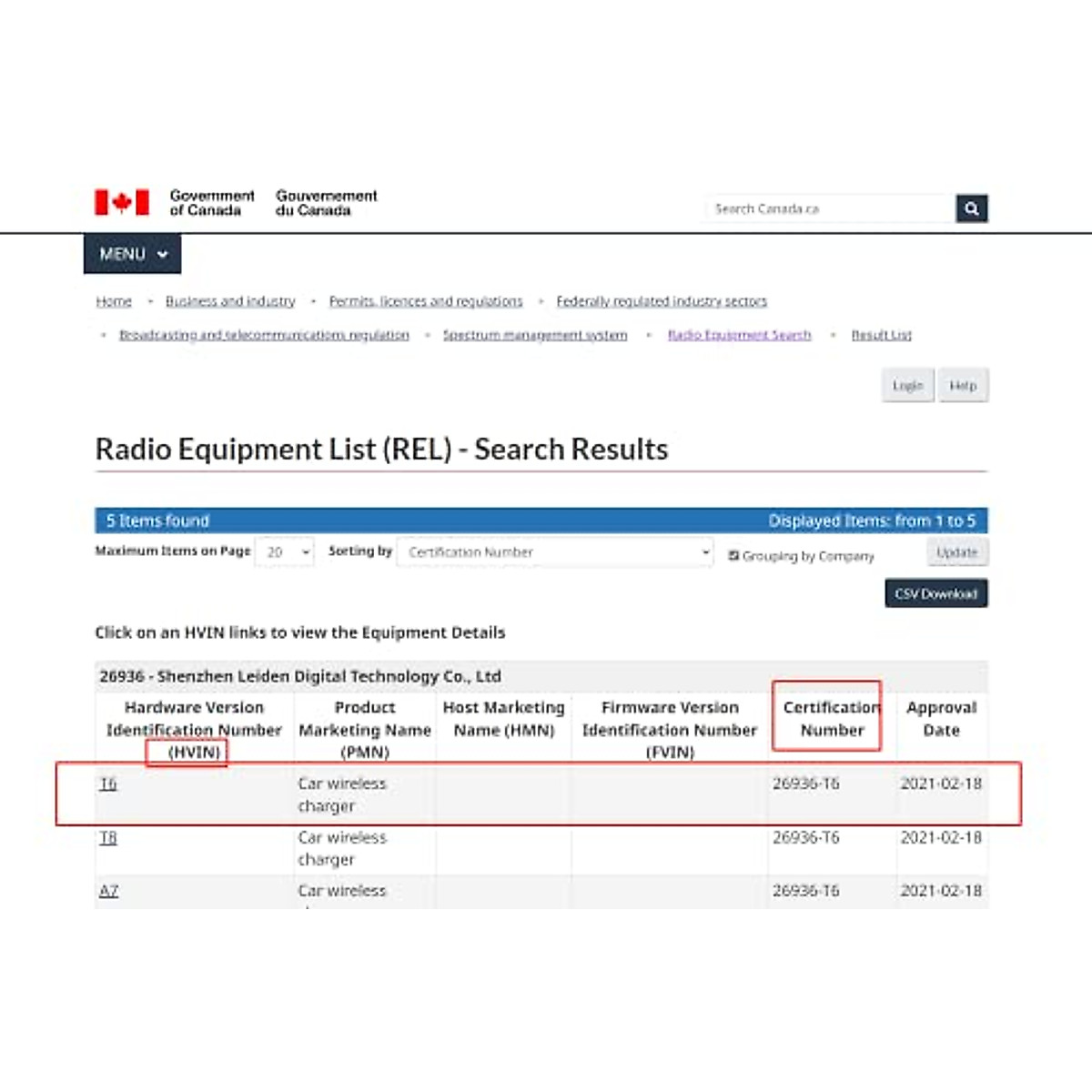The image size is (1092, 1092).
Task: Open Permits, licences and regulations breadcrumb
Action: [x=426, y=301]
